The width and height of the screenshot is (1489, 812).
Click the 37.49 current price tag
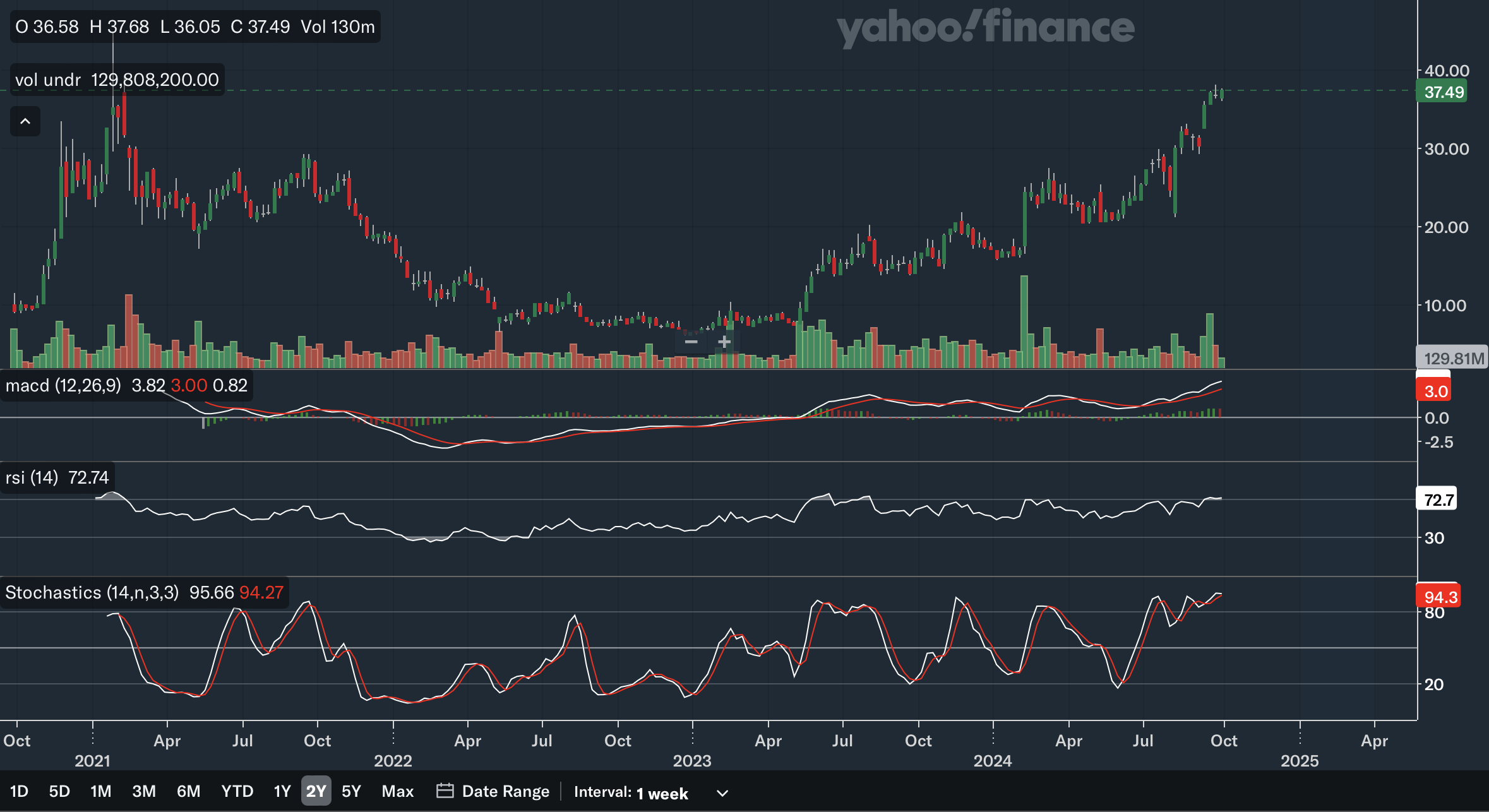[1444, 92]
